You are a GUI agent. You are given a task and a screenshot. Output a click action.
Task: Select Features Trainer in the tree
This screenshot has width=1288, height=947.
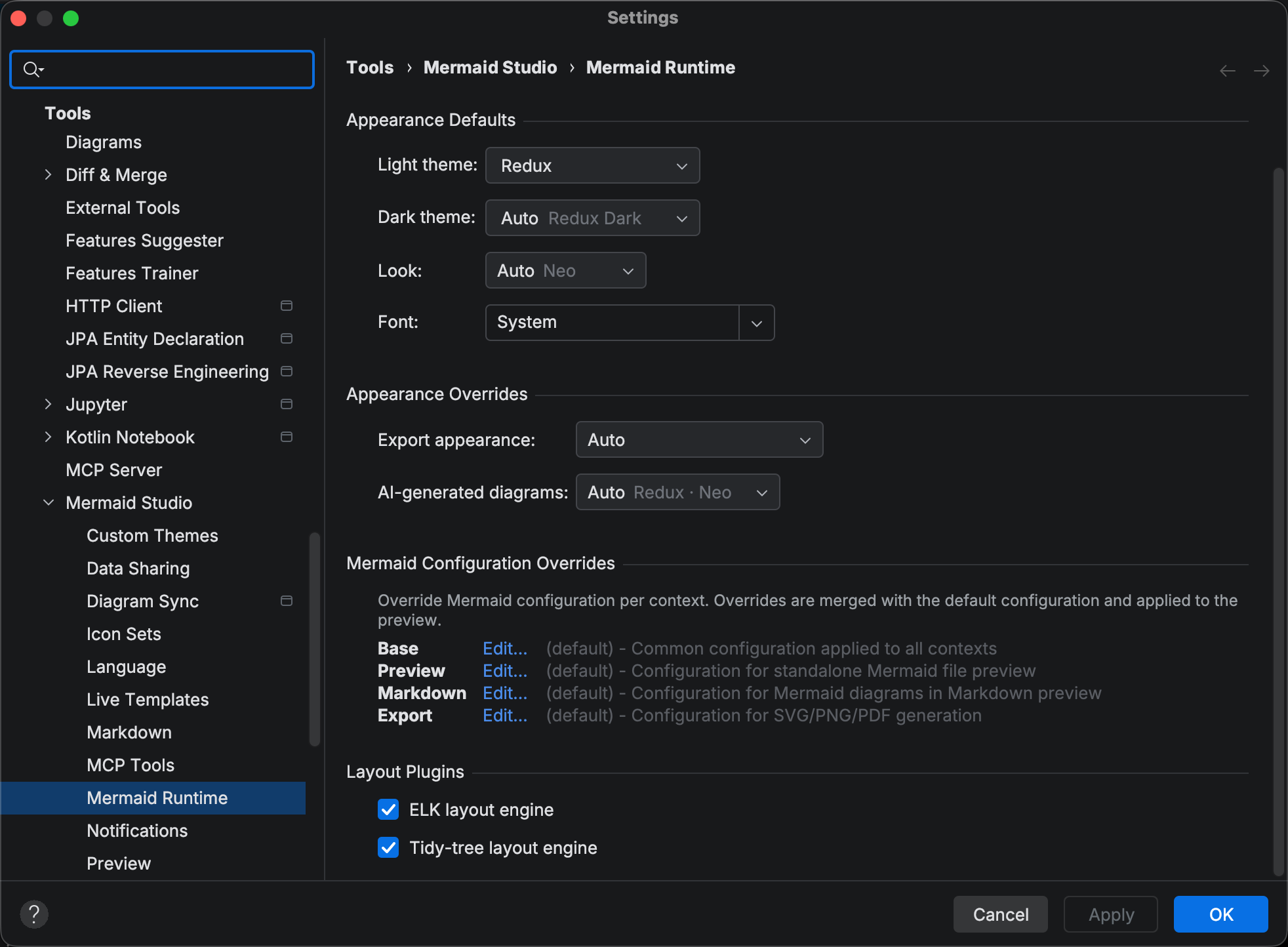(x=132, y=273)
